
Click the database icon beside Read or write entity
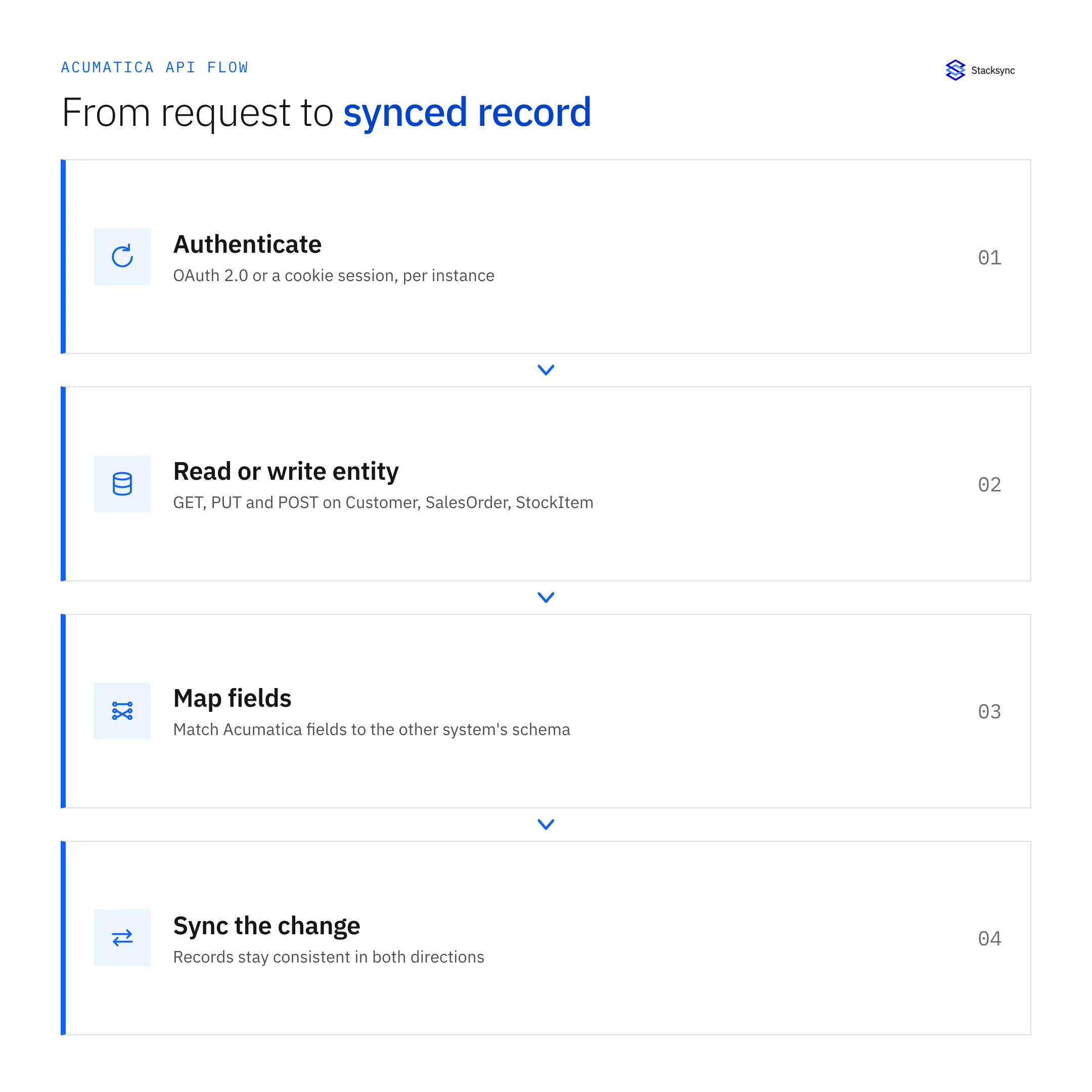click(122, 484)
